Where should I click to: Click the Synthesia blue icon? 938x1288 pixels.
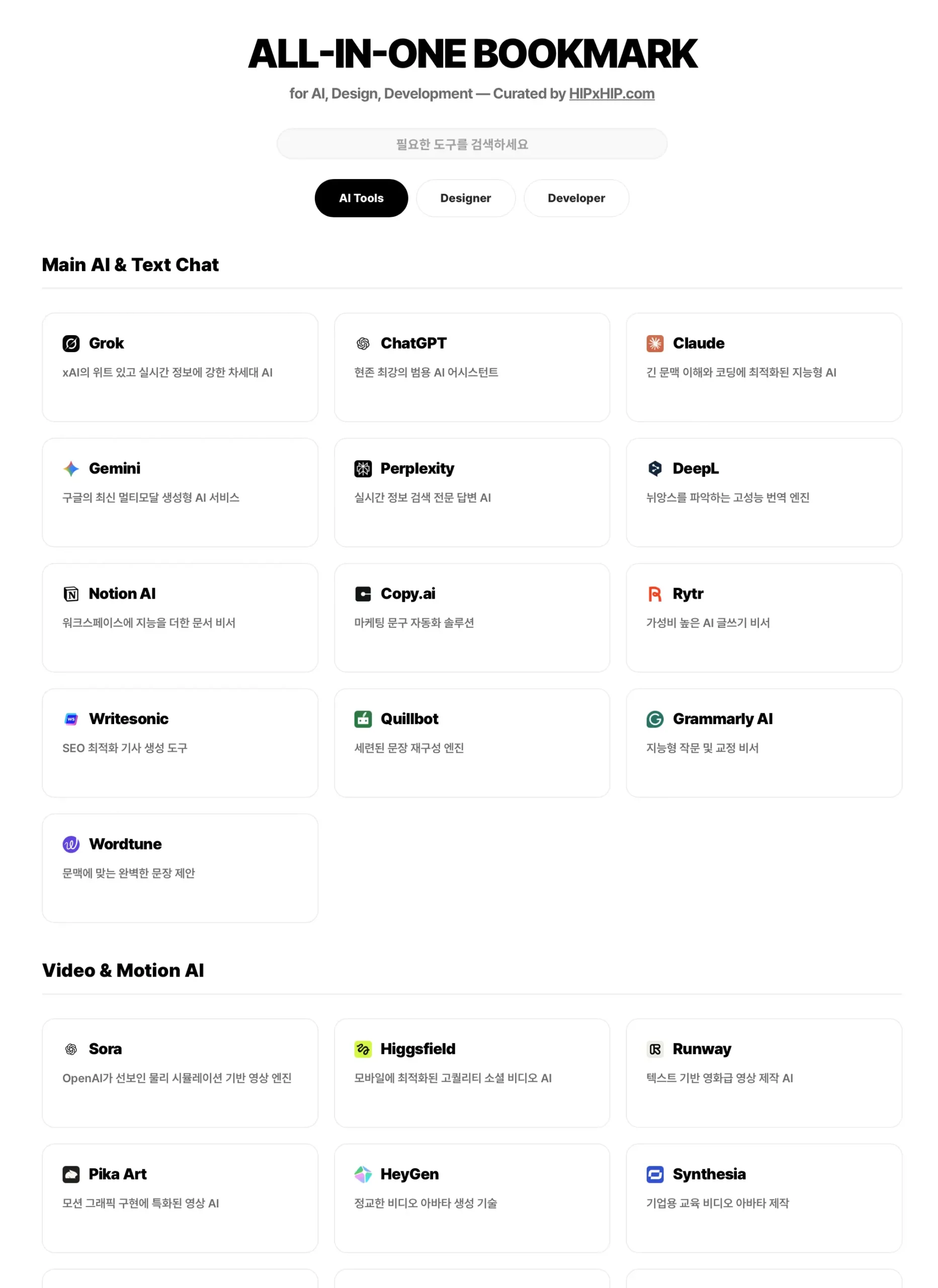[655, 1174]
